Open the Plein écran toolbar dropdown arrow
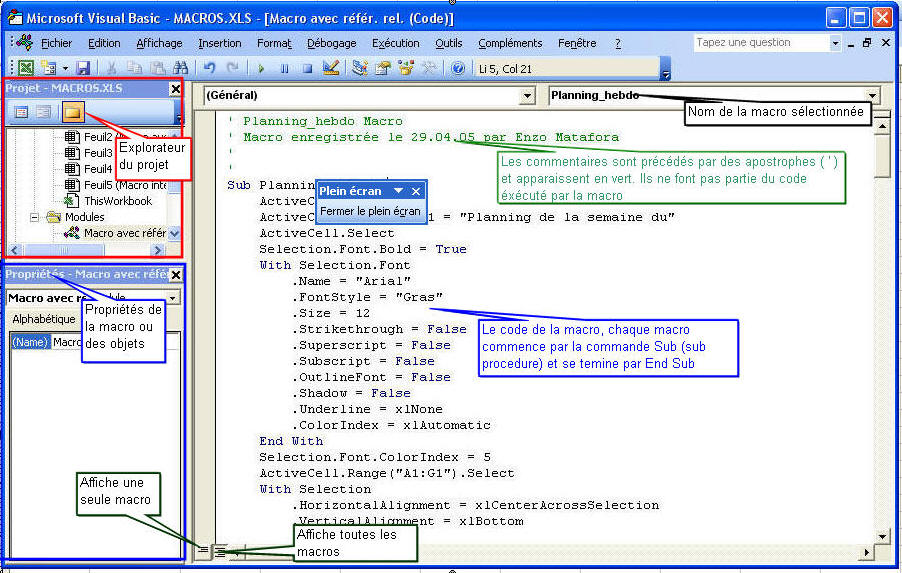This screenshot has width=902, height=573. click(x=398, y=191)
